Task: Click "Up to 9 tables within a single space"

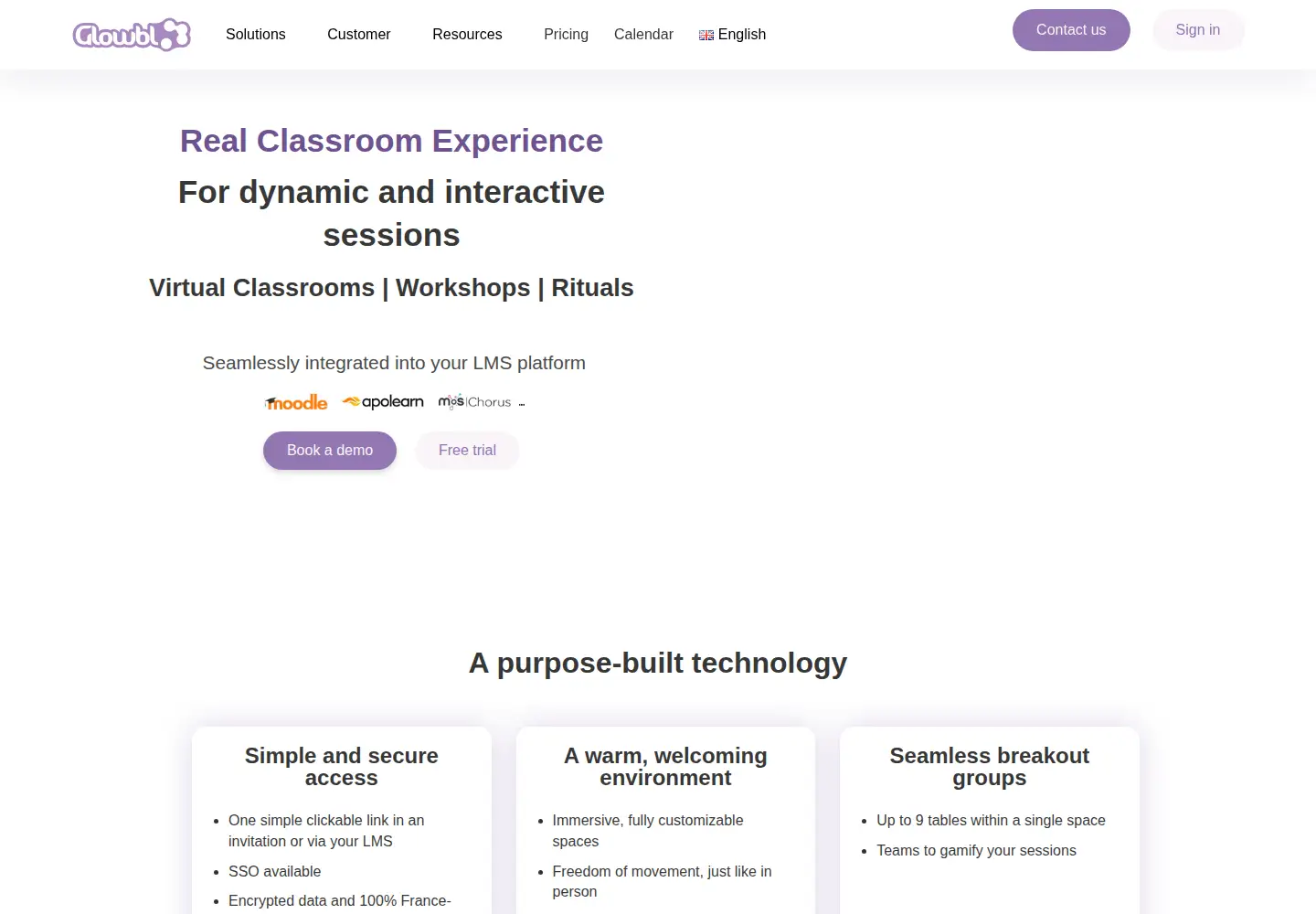Action: (991, 821)
